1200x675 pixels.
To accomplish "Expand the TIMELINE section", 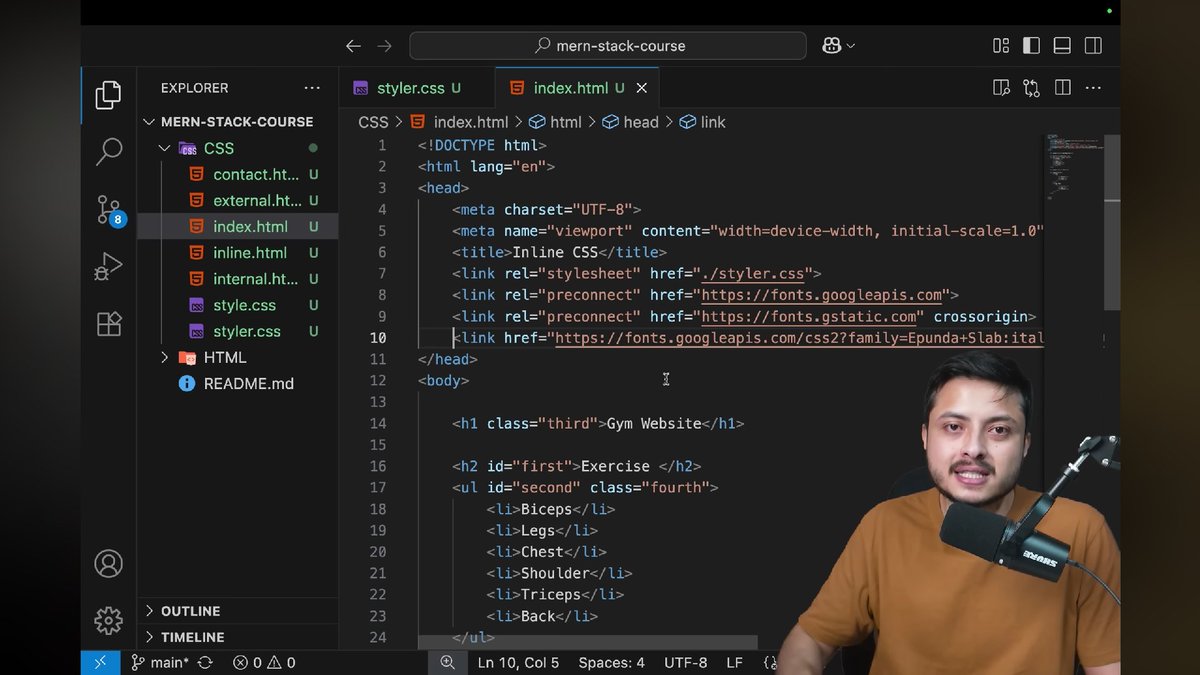I will pos(238,637).
